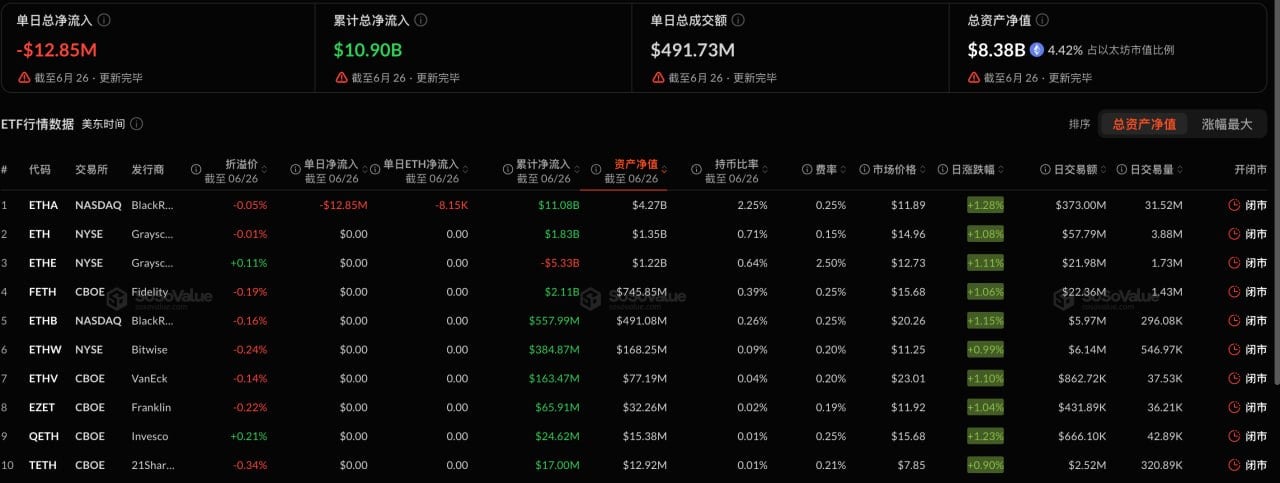Screen dimensions: 1280x483
Task: Sort by 日交易量 using its sort arrows
Action: tap(1182, 170)
